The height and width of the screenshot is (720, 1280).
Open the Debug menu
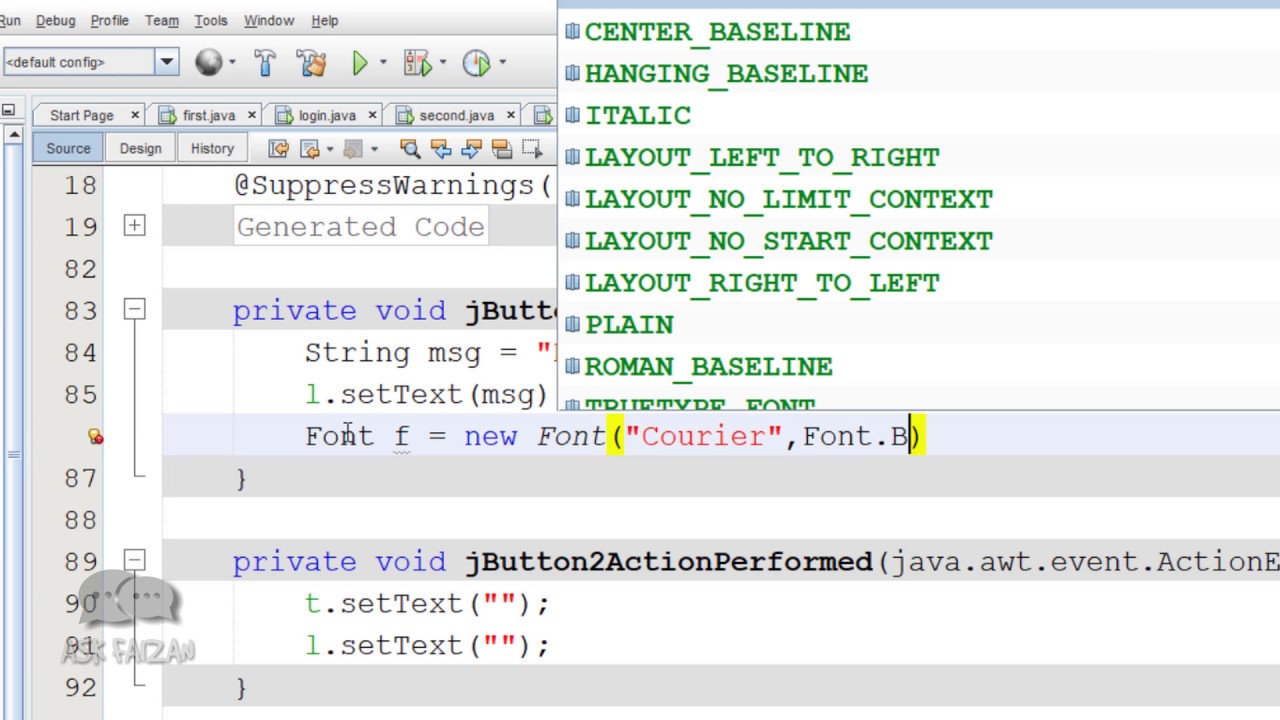coord(55,20)
